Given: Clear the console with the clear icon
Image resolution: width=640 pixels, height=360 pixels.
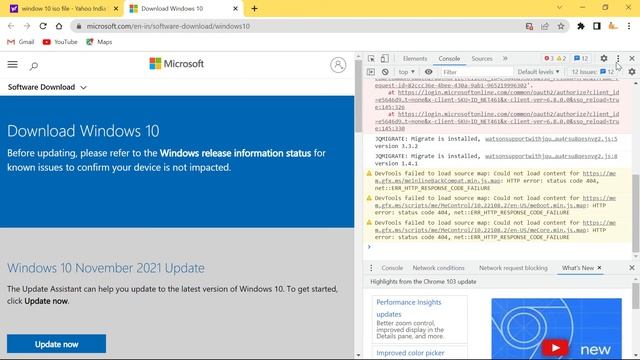Looking at the screenshot, I should [385, 72].
